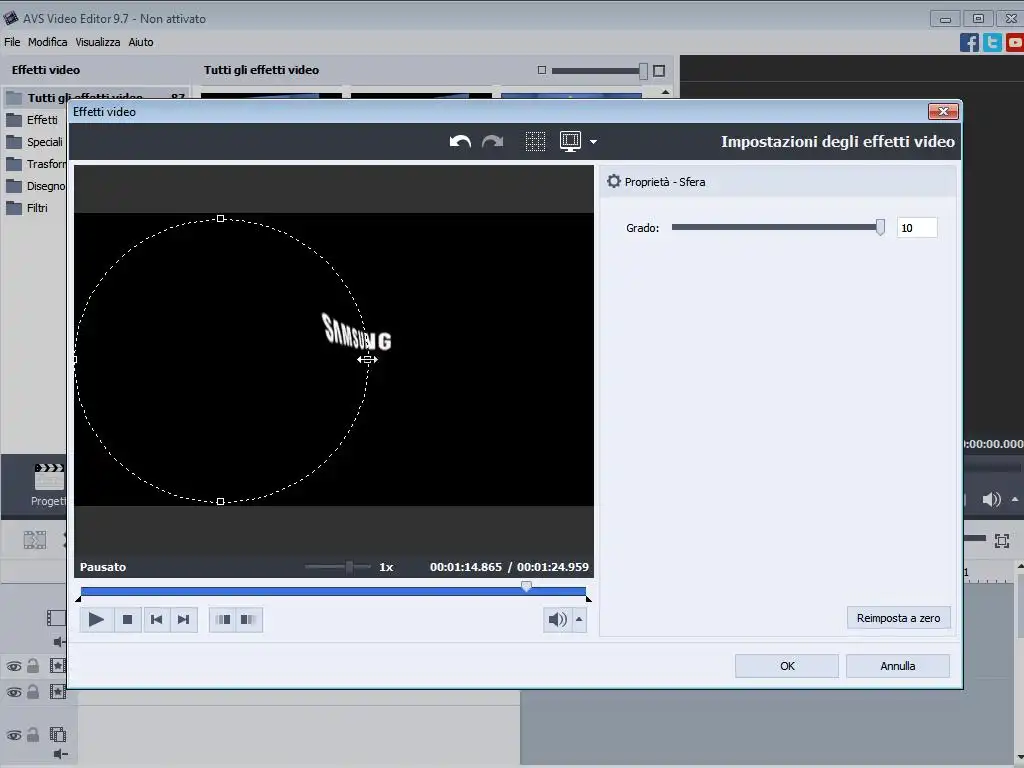Click the main video track filmstrip icon

coord(57,618)
